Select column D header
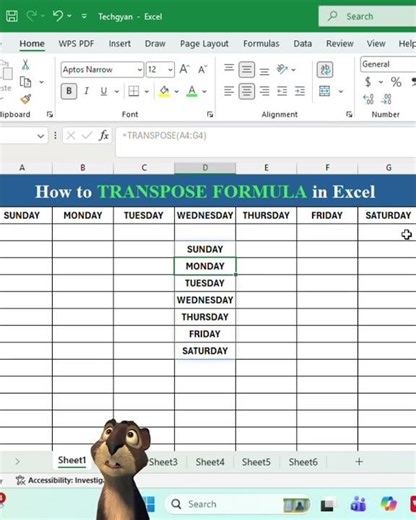The image size is (416, 520). click(205, 168)
